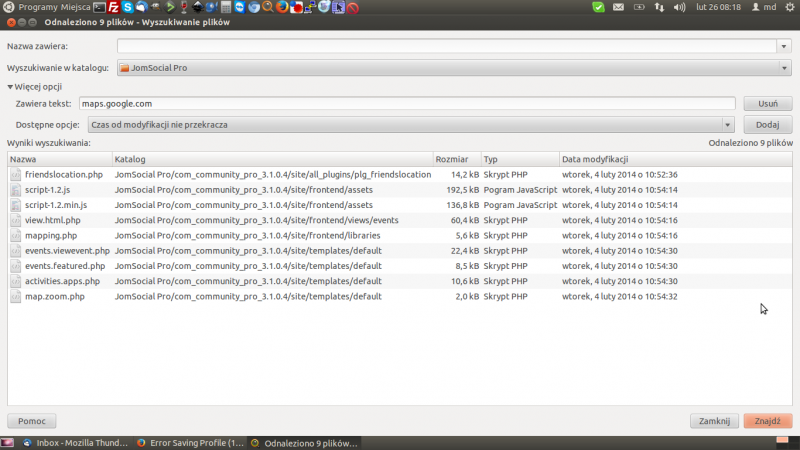Select the events.featured.php result row
Screen dimensions: 800x450
(400, 266)
